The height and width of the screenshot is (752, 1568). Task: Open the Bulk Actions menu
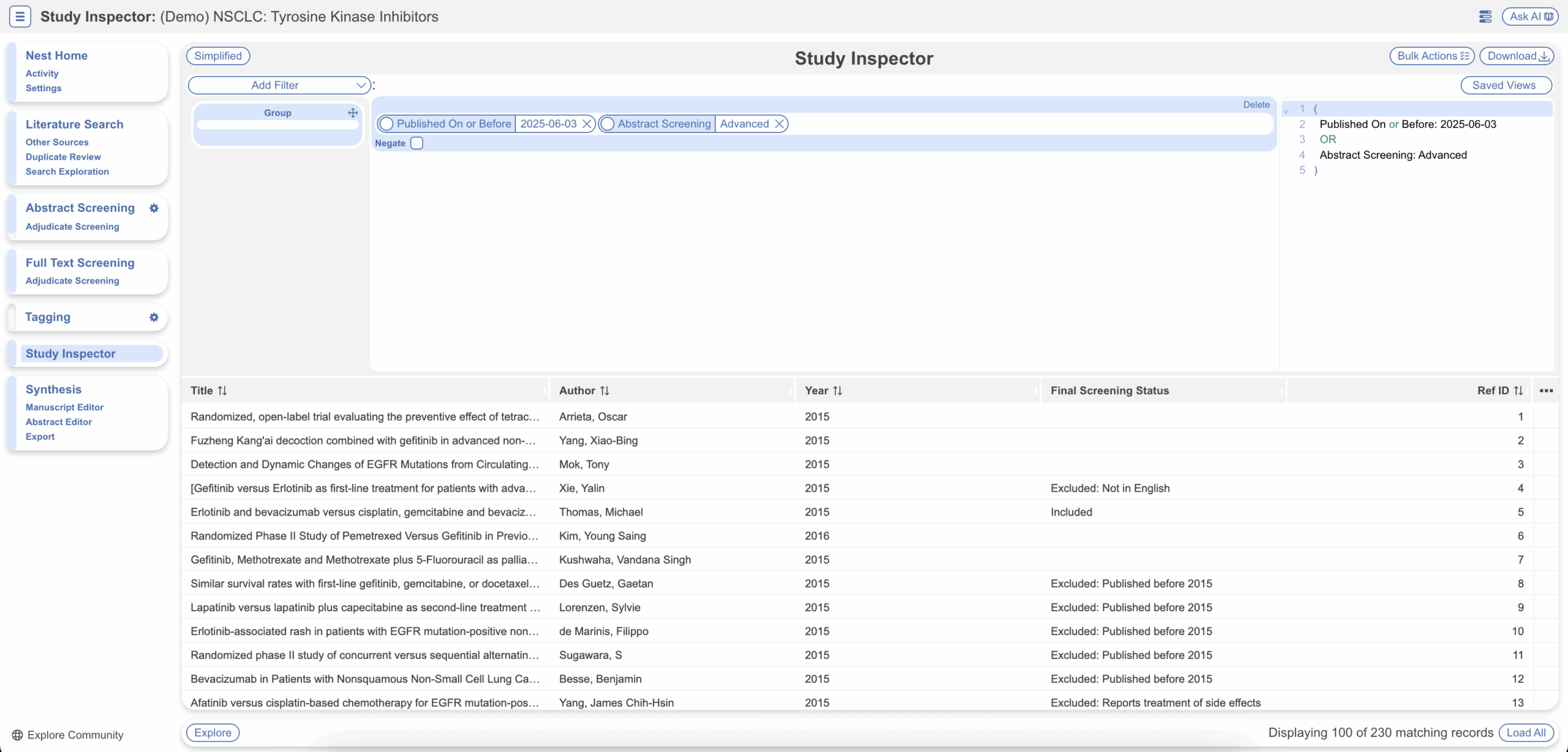click(x=1432, y=56)
